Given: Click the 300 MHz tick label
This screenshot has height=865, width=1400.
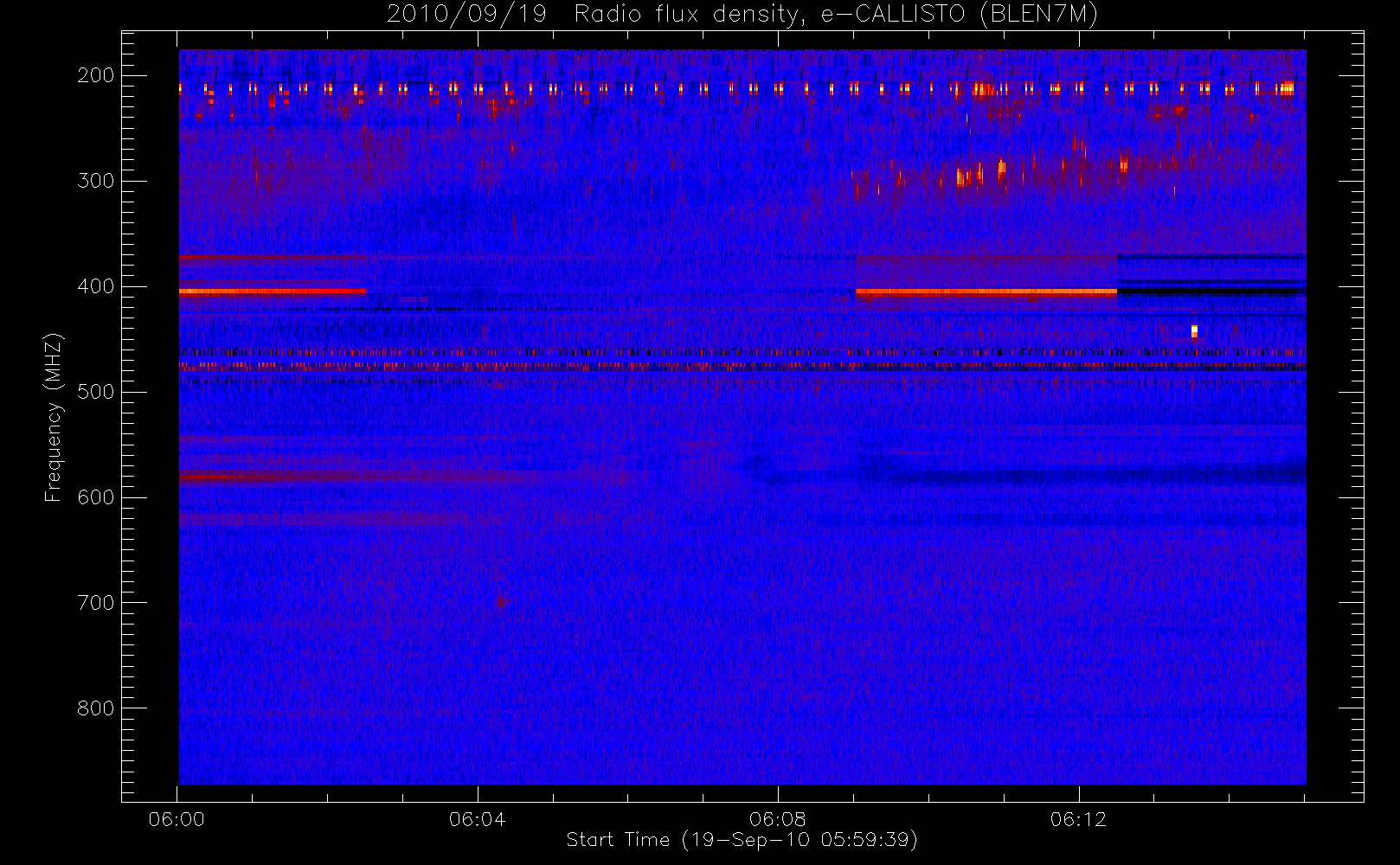Looking at the screenshot, I should (96, 181).
